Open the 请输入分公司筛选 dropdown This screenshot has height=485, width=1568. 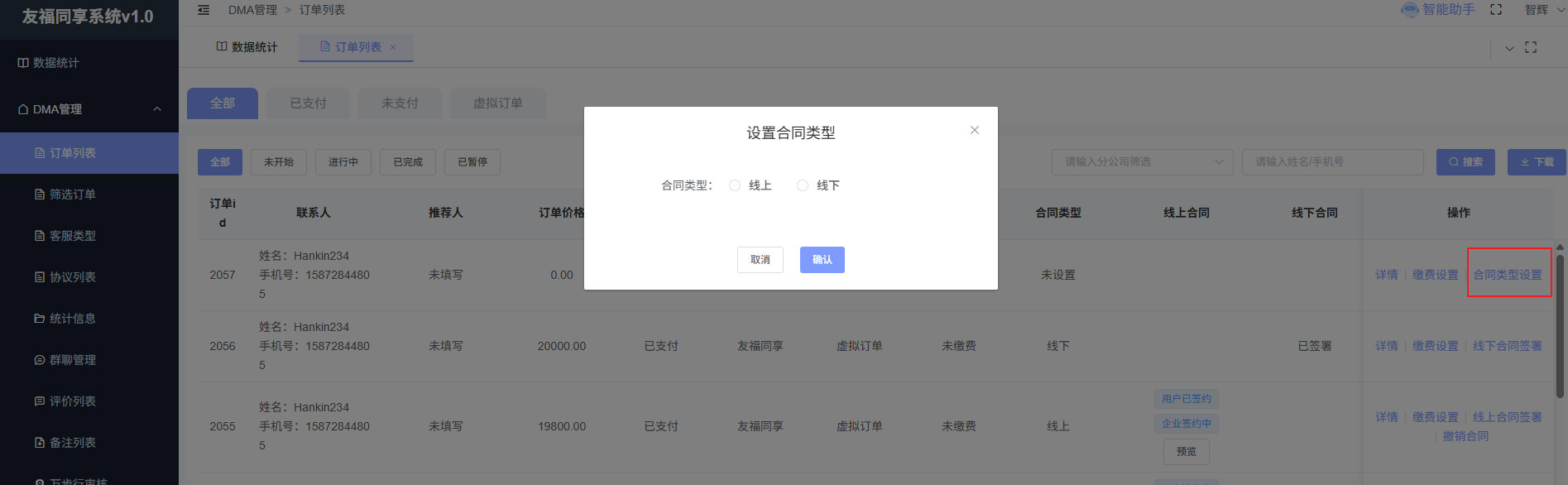tap(1142, 162)
